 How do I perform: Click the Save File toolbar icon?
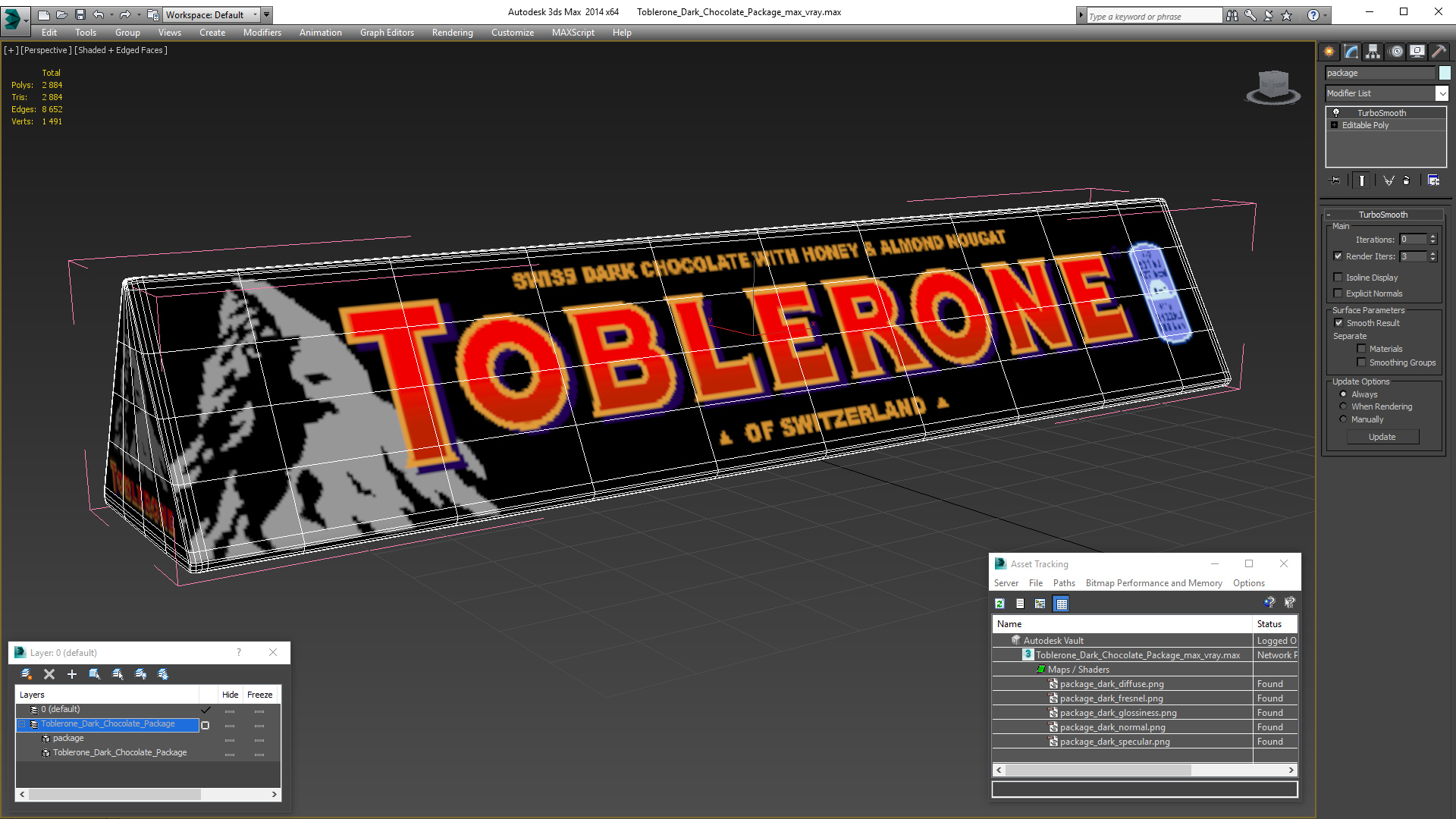(x=80, y=14)
